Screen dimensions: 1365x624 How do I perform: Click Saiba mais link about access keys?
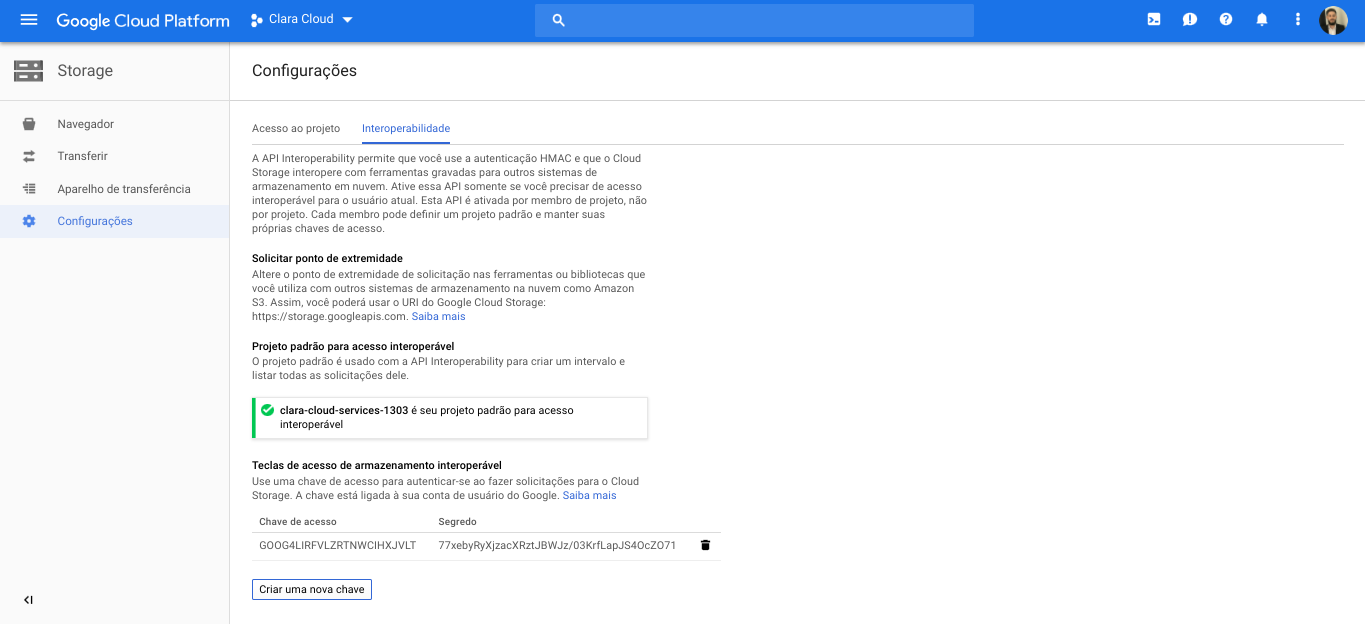[589, 495]
